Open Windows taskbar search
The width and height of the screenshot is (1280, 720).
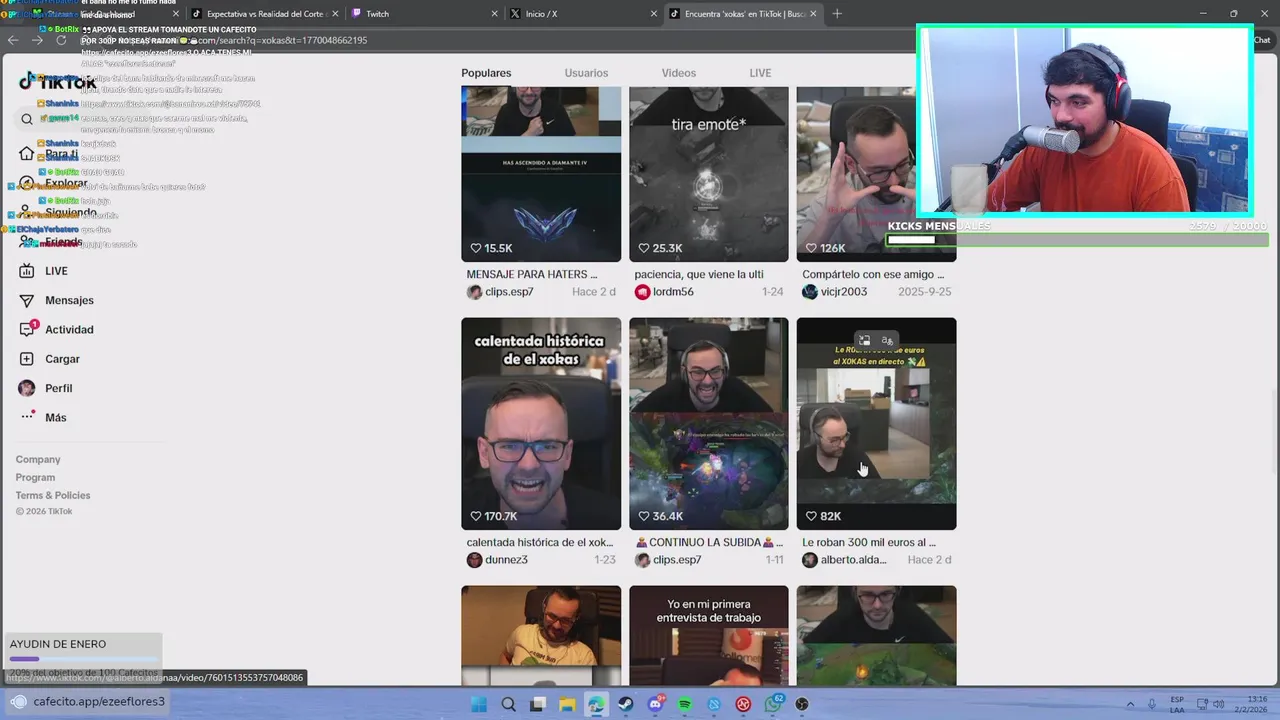508,704
